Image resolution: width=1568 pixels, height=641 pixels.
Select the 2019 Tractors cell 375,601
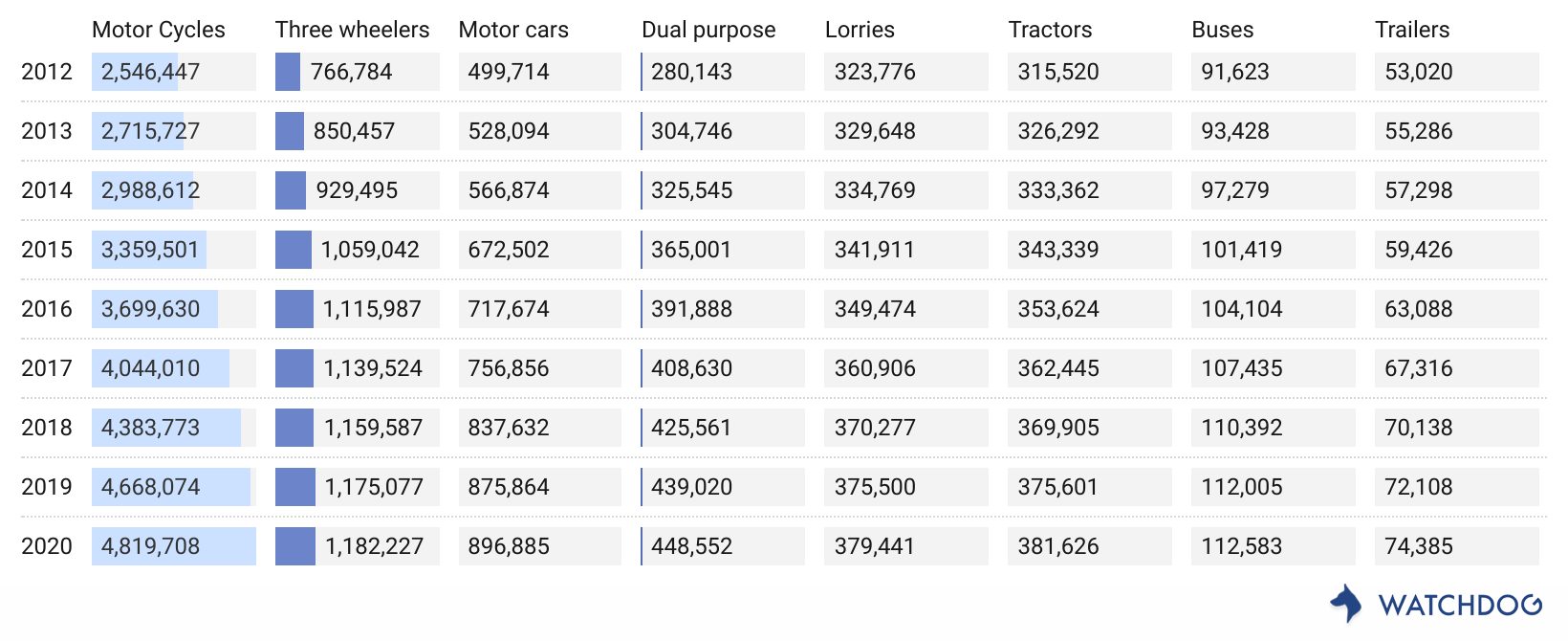(1090, 487)
